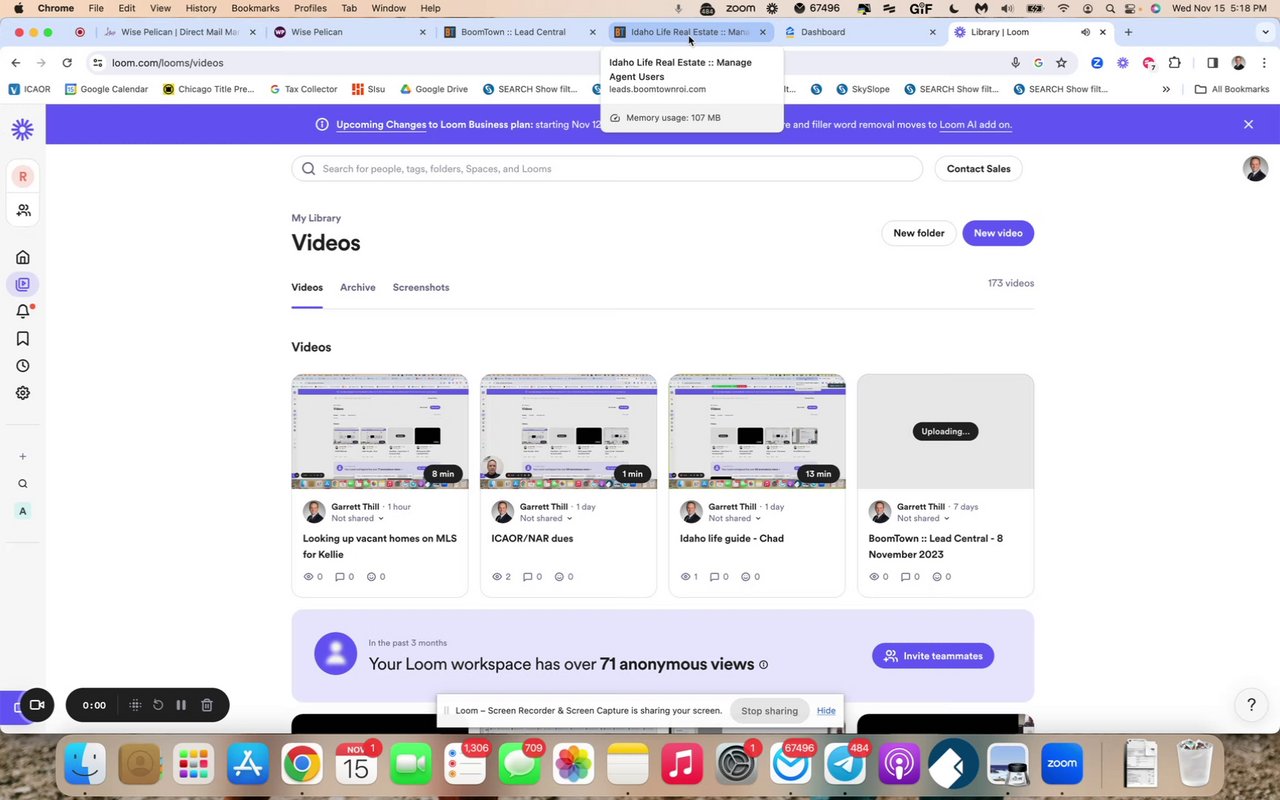The image size is (1280, 800).
Task: Open the ICAOR/NAR dues video thumbnail
Action: (568, 431)
